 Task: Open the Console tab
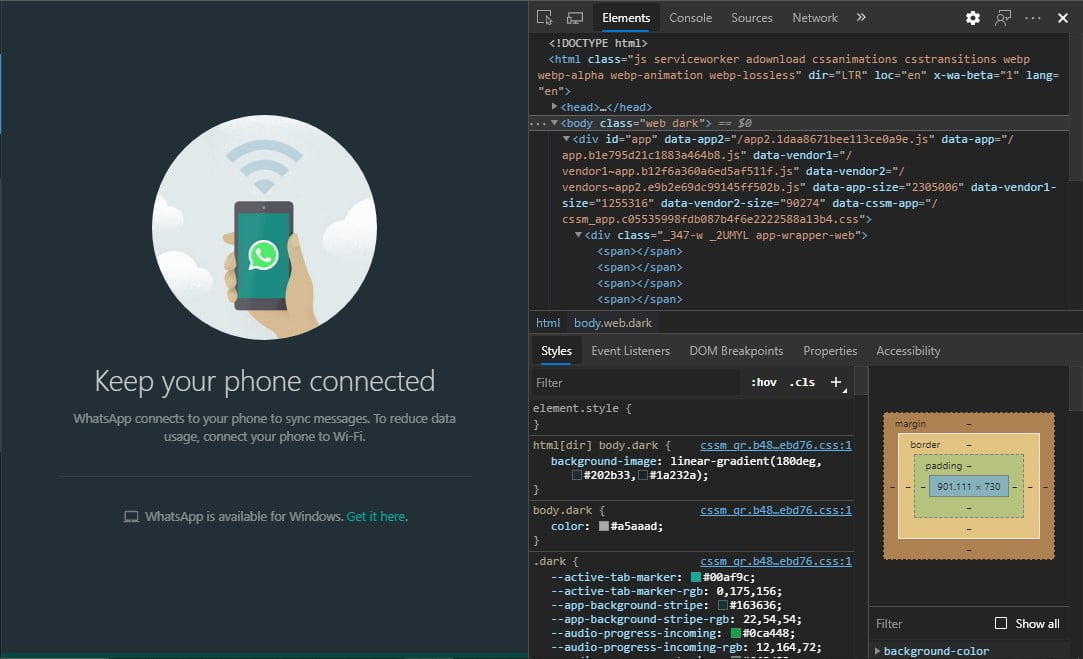pyautogui.click(x=690, y=18)
